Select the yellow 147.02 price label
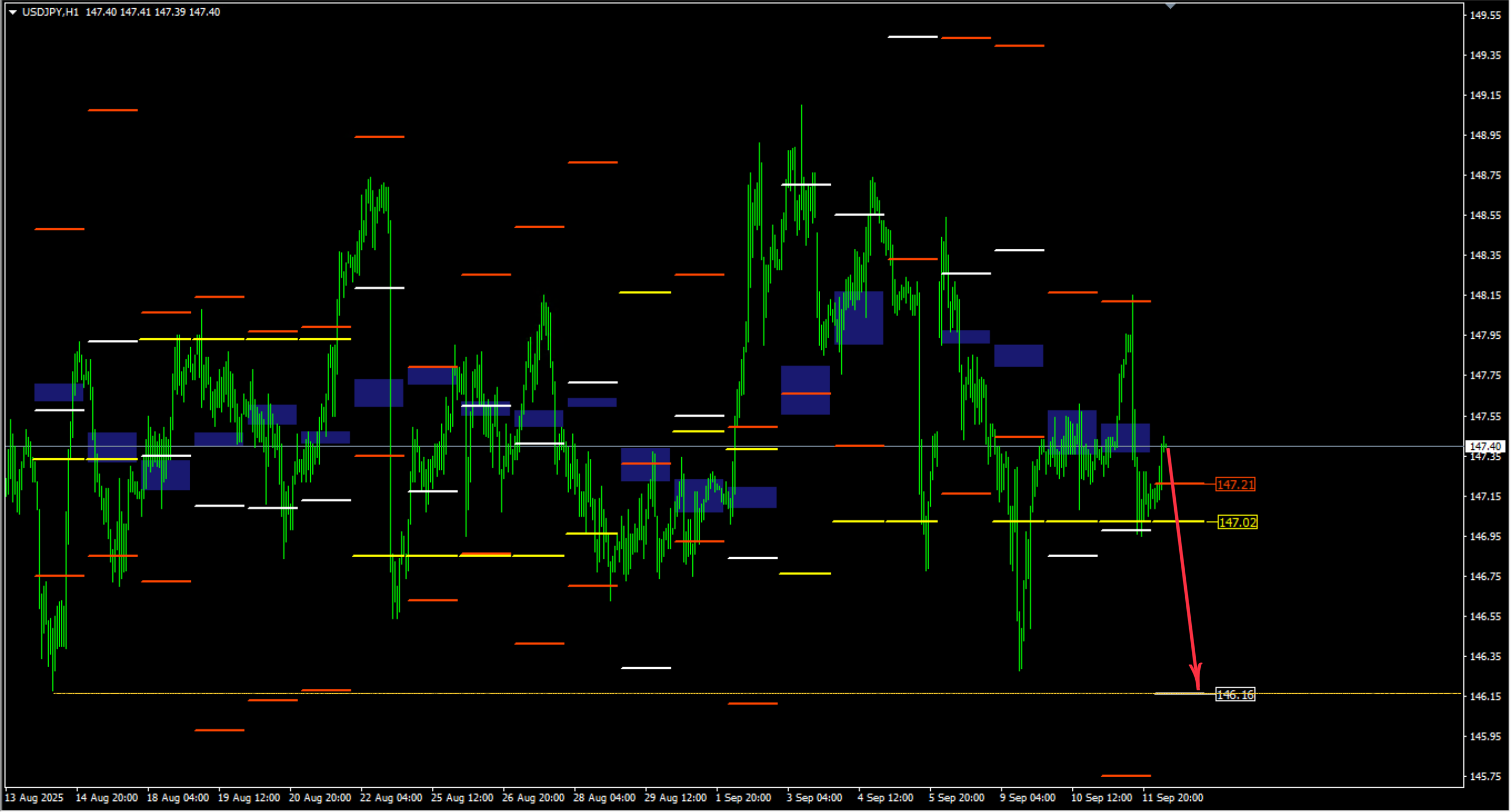 click(x=1237, y=522)
